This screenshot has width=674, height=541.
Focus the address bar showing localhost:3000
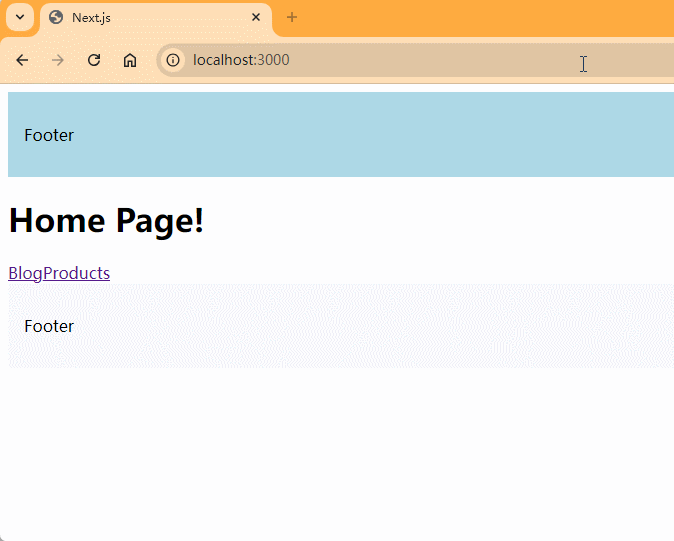point(400,60)
